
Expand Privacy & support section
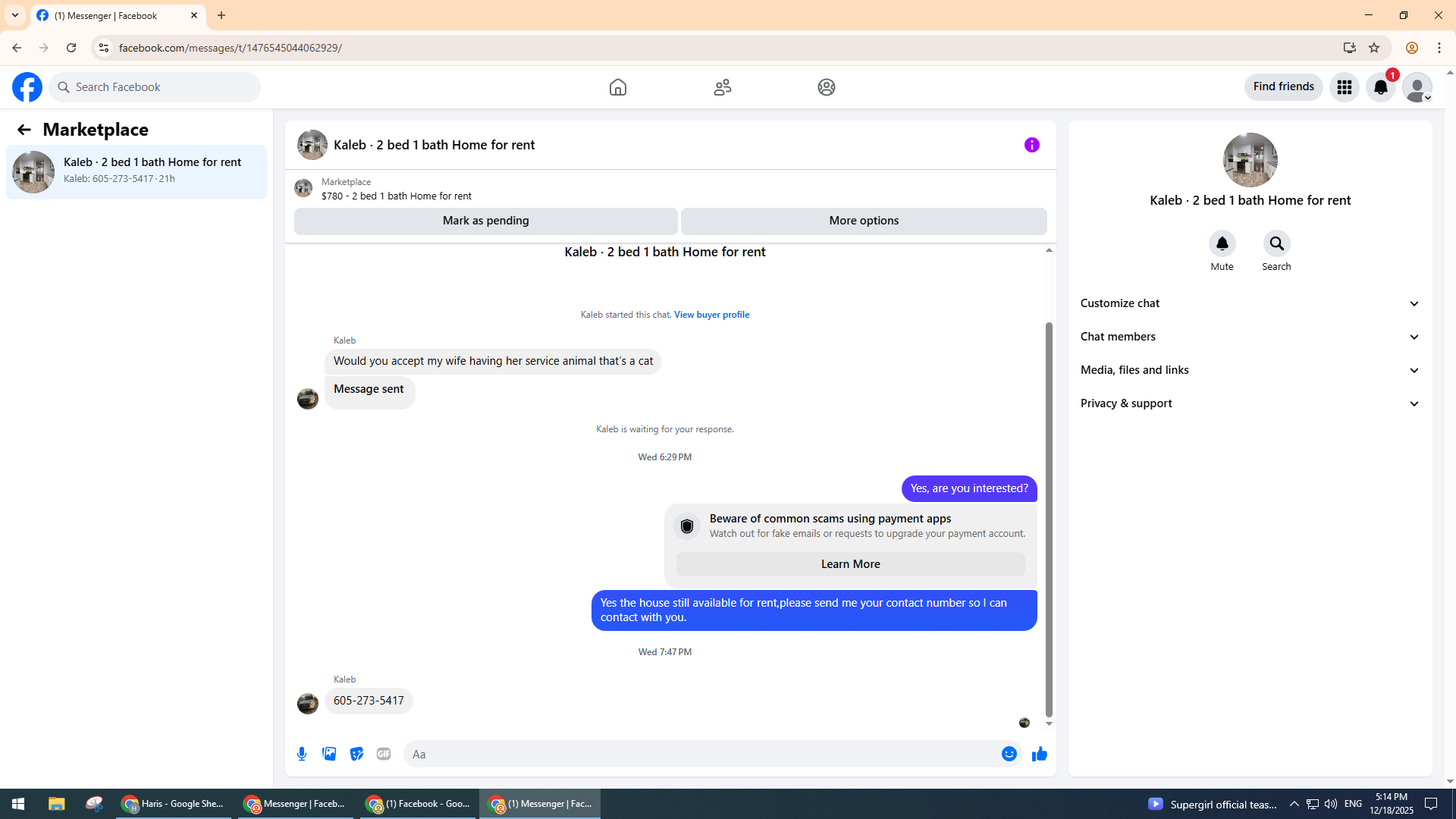(1250, 403)
